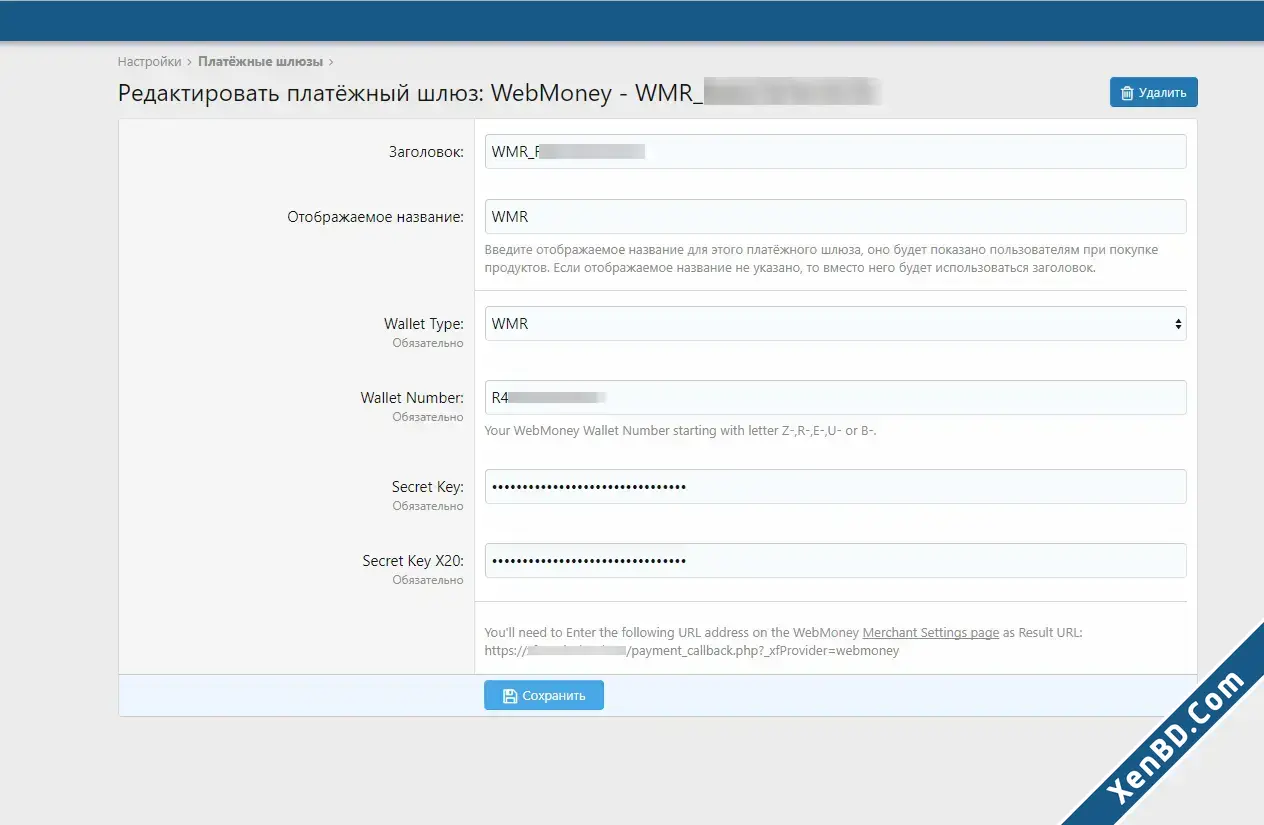Click the display name description text
The height and width of the screenshot is (825, 1264).
(821, 259)
